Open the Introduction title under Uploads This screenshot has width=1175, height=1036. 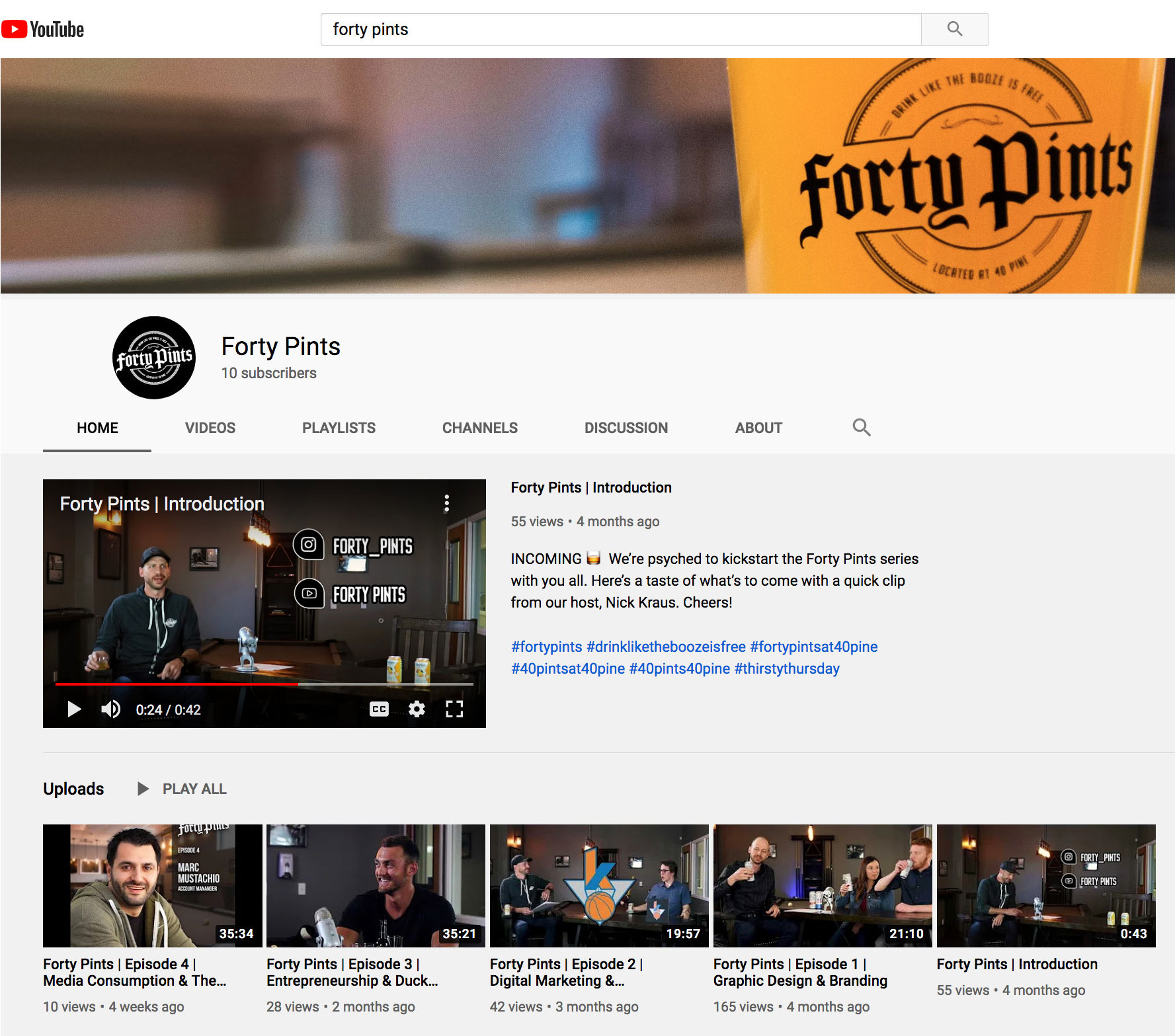[x=1017, y=964]
